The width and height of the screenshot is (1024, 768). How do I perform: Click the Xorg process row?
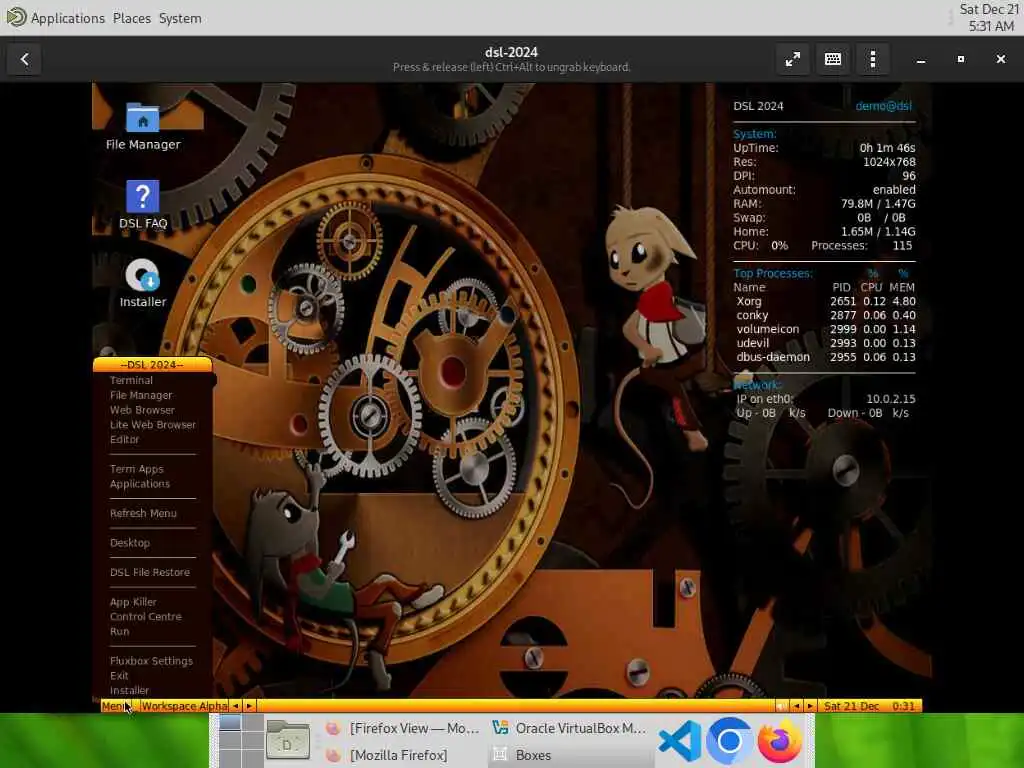[825, 301]
